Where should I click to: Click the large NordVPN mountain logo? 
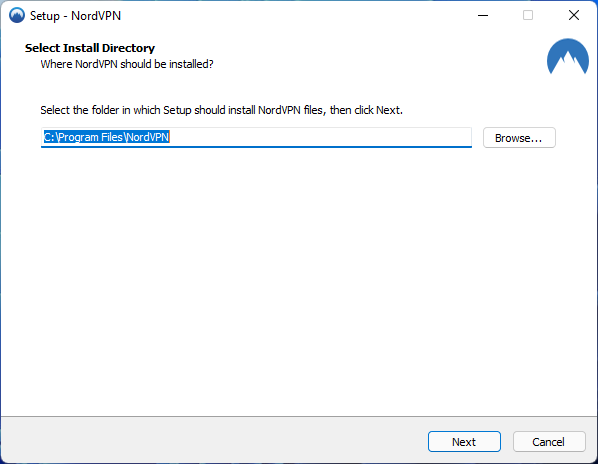(x=567, y=56)
